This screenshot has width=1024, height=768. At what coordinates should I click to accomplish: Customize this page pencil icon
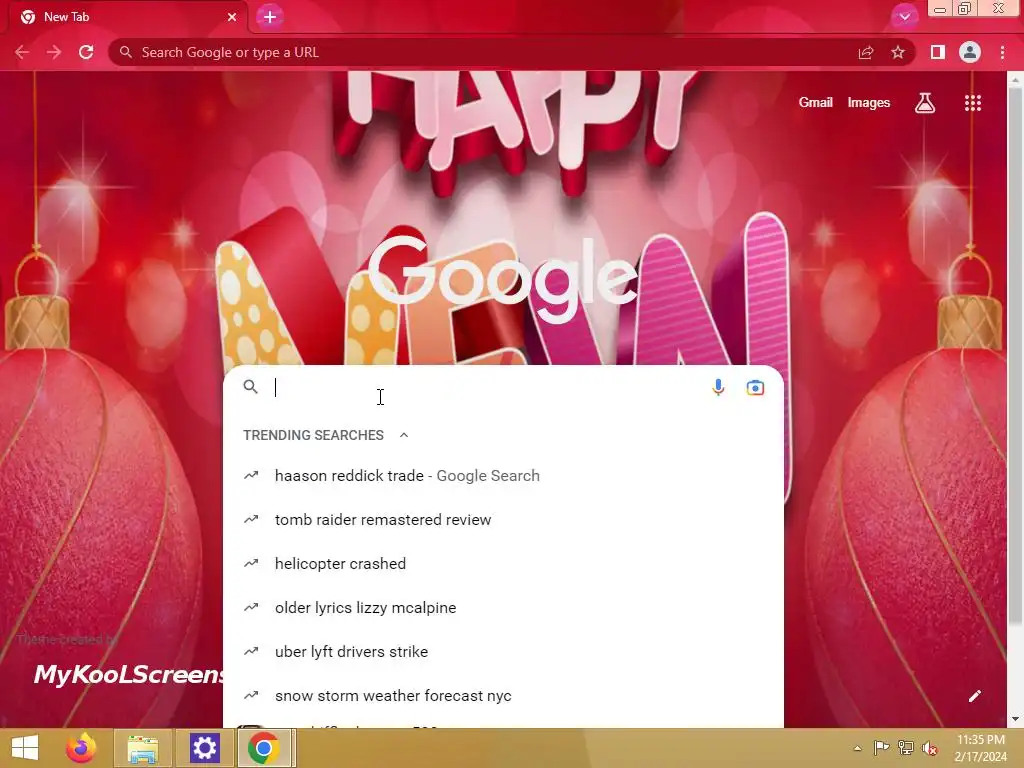click(974, 696)
